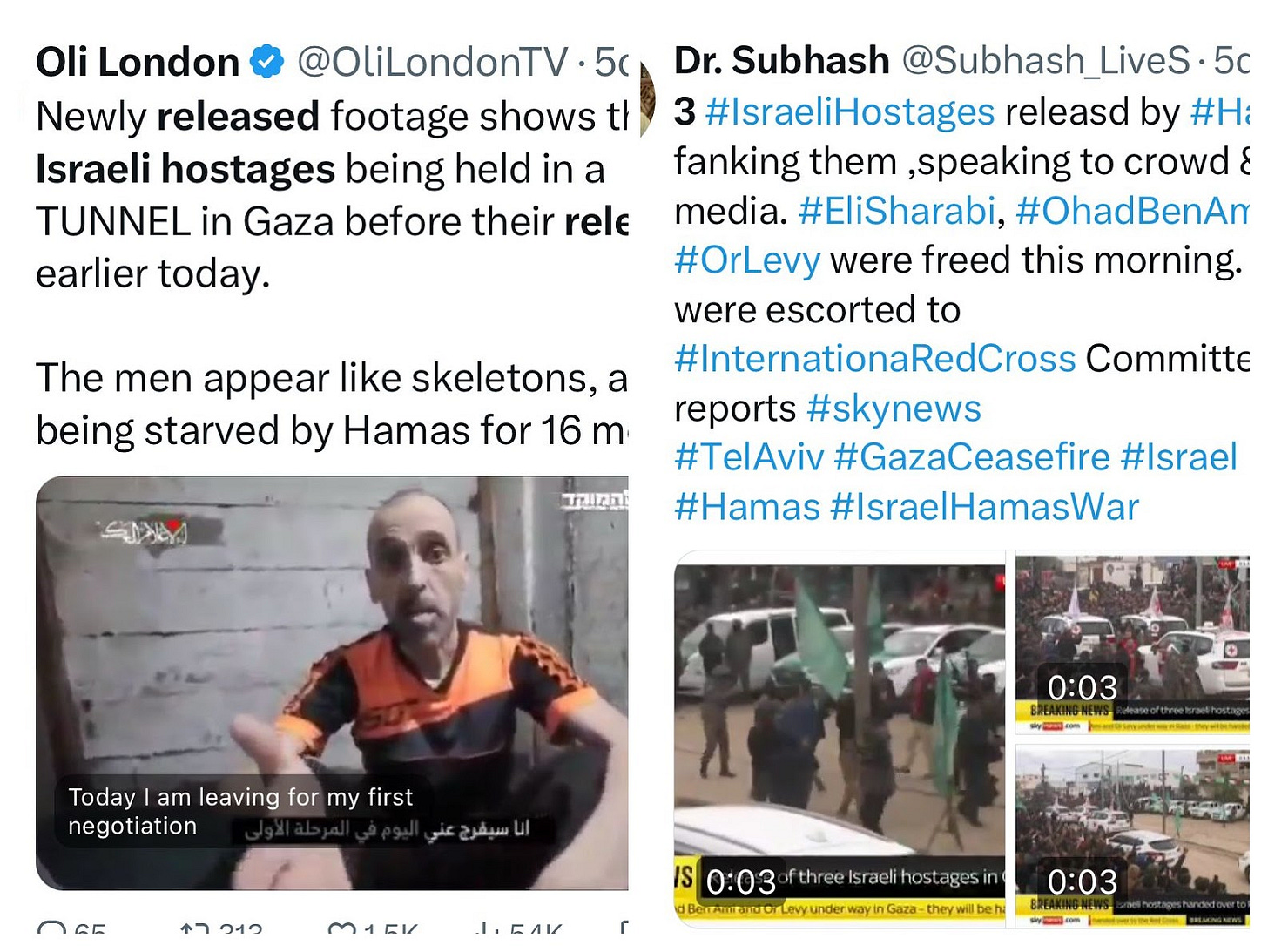Play the hostage video in Oli London's tweet

point(332,683)
